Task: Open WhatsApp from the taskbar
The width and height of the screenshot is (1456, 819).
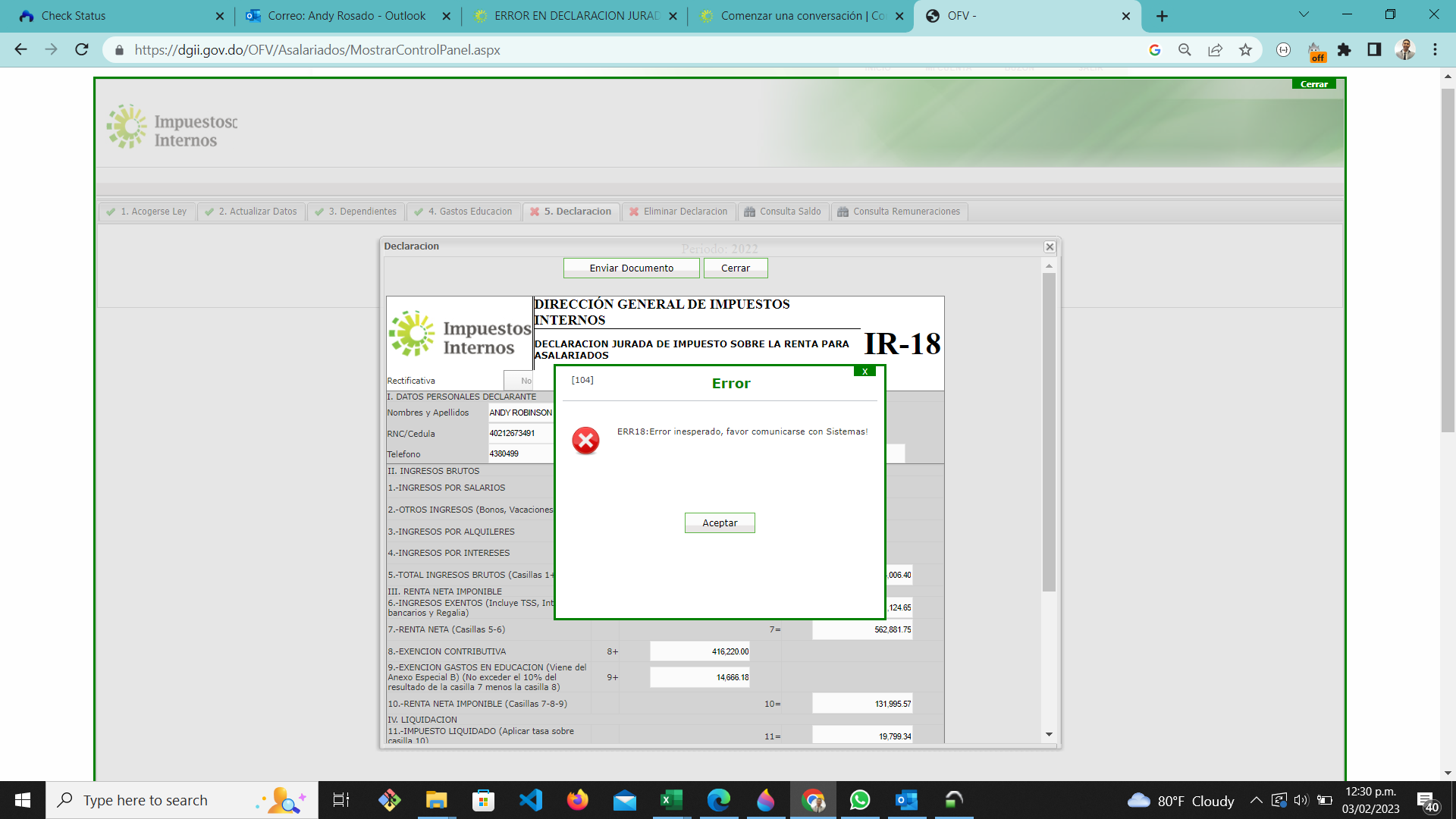Action: pyautogui.click(x=860, y=800)
